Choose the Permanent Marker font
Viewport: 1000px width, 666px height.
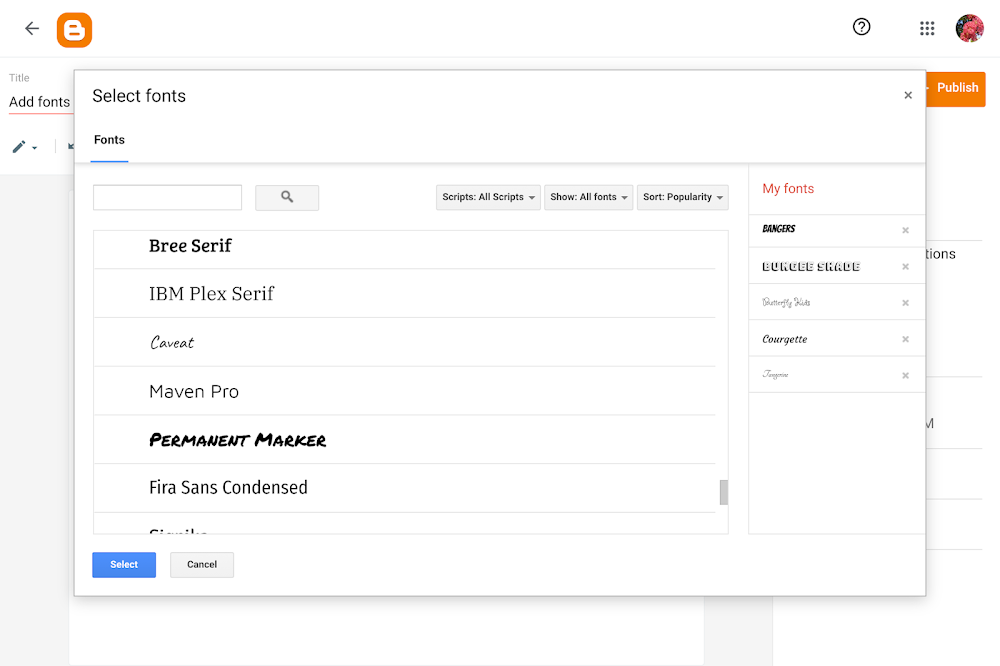pos(404,440)
